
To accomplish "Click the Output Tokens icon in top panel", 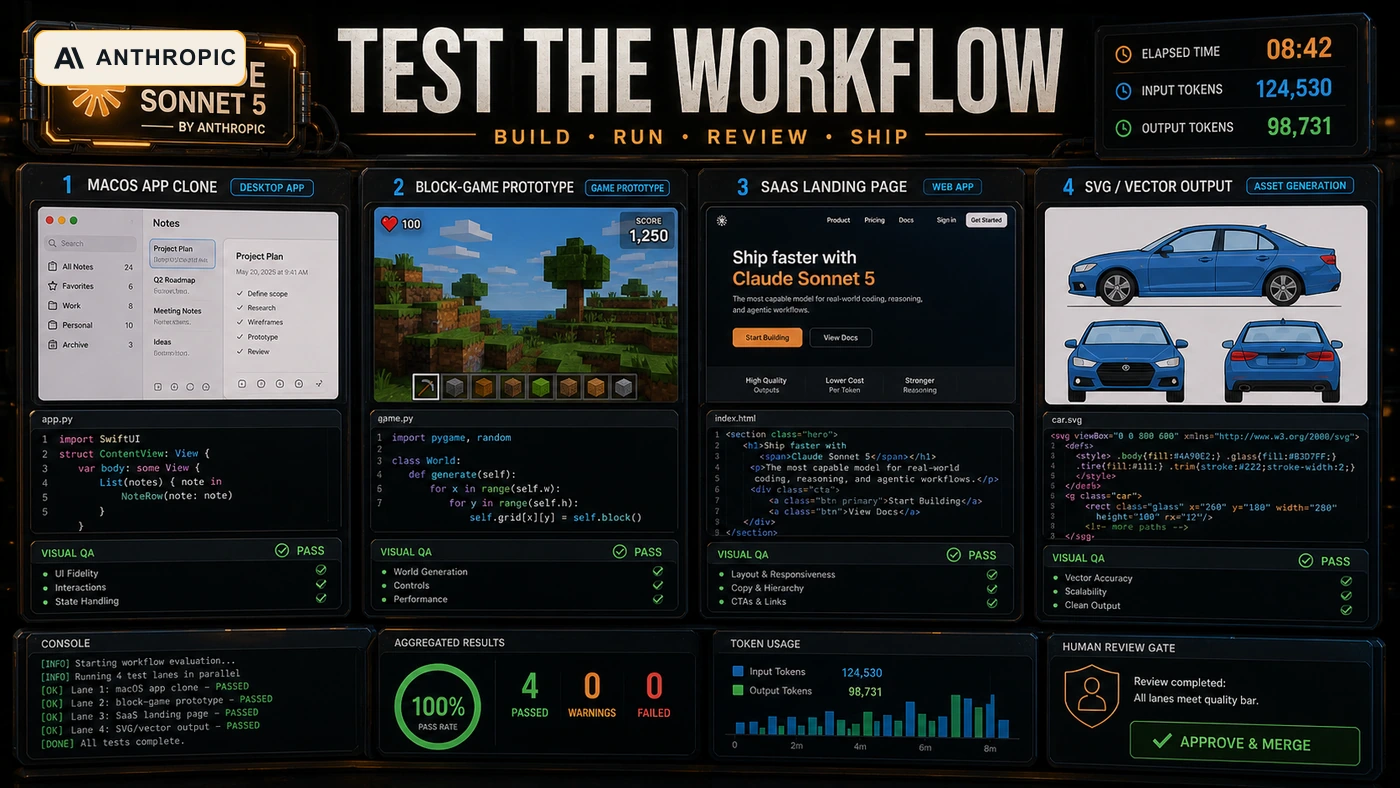I will (1123, 128).
